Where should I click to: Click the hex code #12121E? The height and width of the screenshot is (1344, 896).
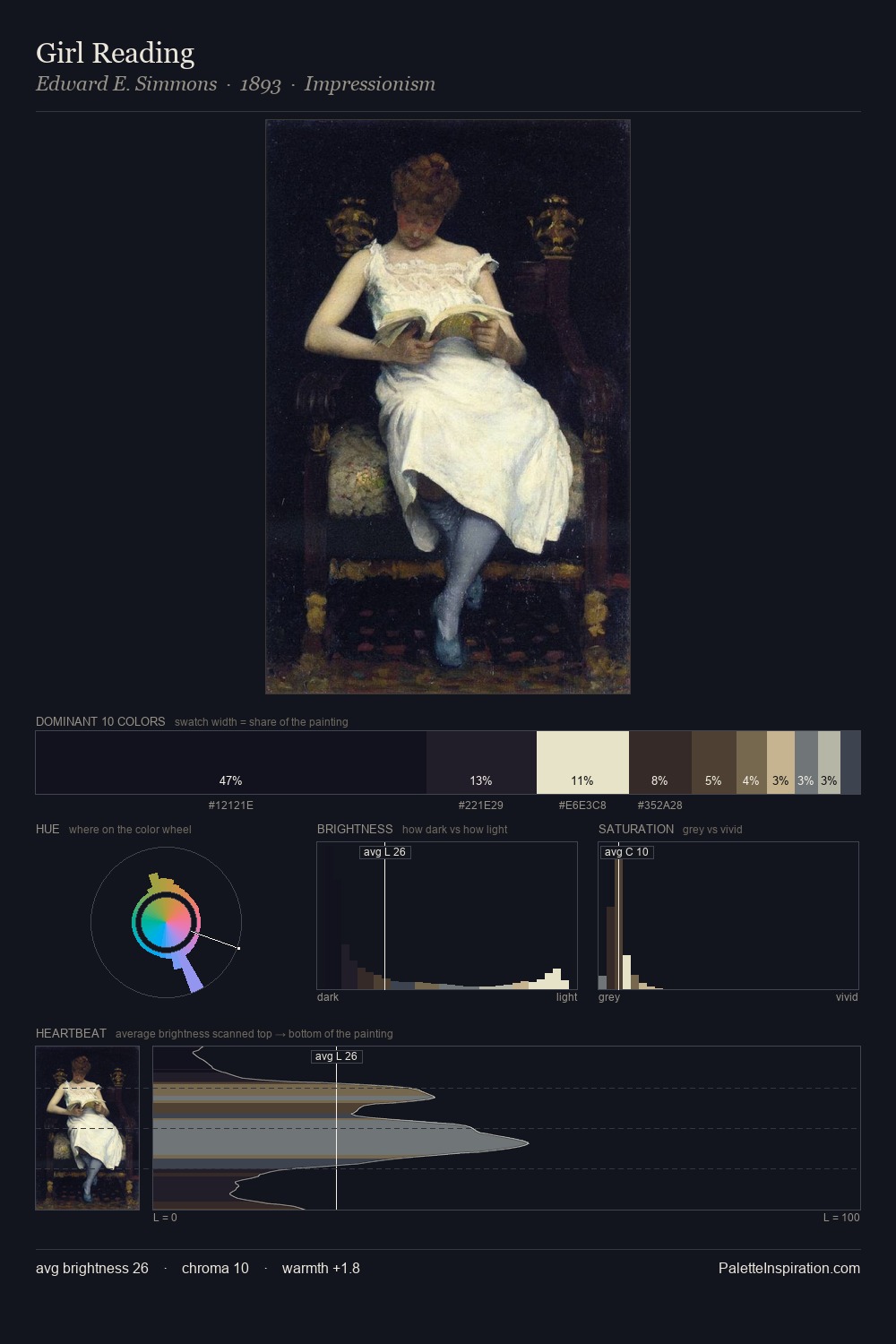(x=231, y=806)
